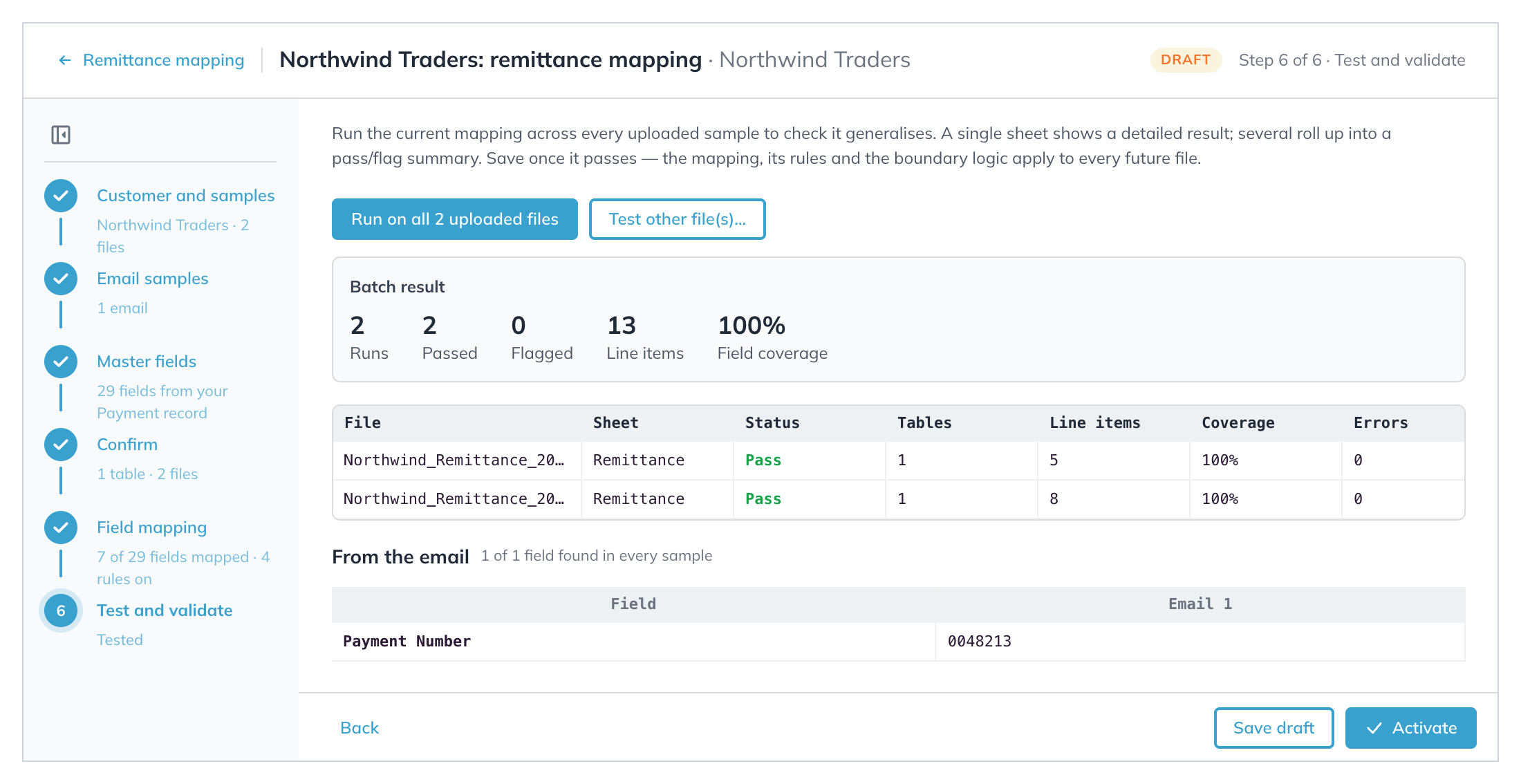Click the back arrow beside Remittance mapping
The height and width of the screenshot is (784, 1521).
(65, 61)
